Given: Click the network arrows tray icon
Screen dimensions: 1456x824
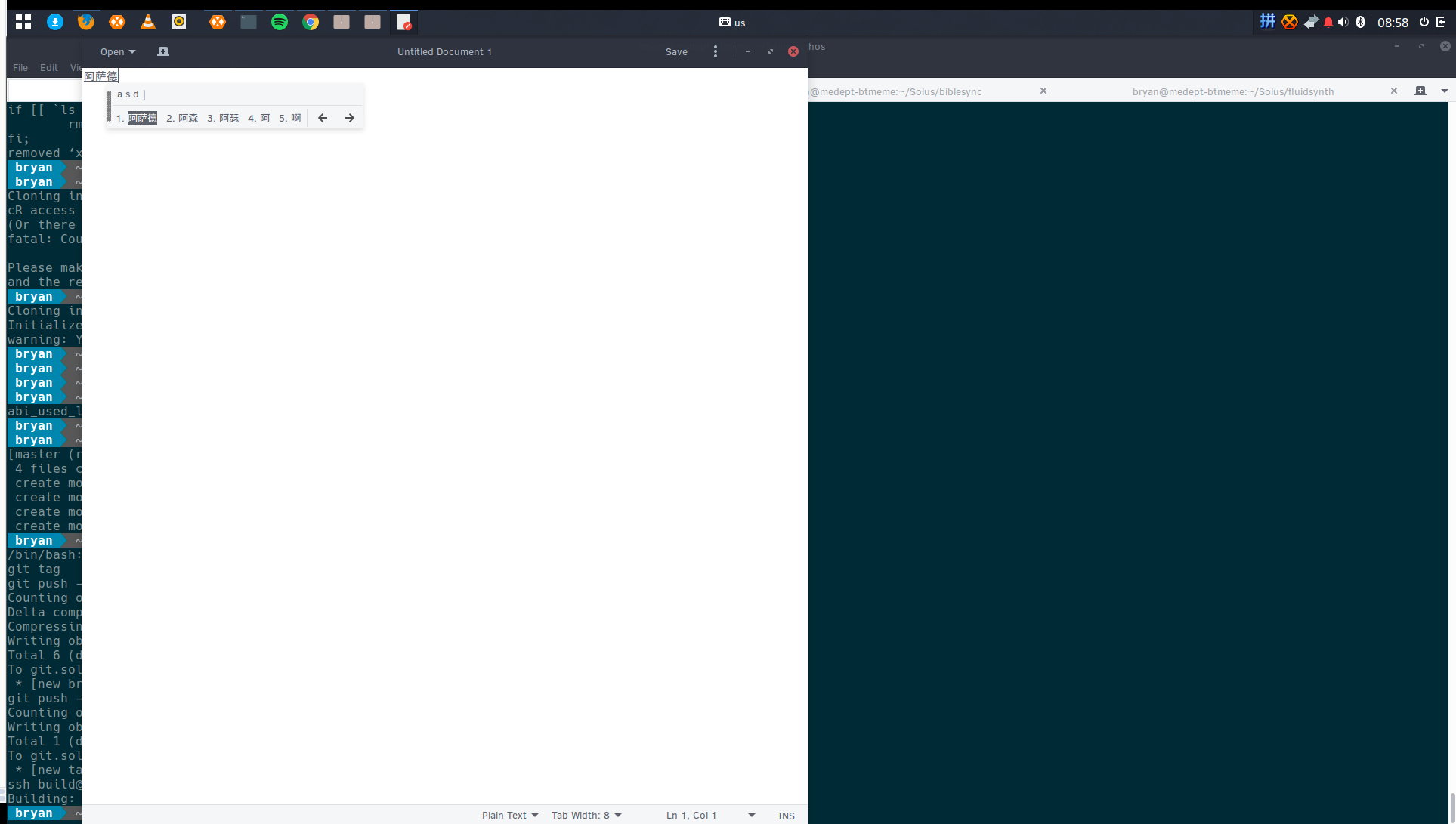Looking at the screenshot, I should click(1310, 22).
